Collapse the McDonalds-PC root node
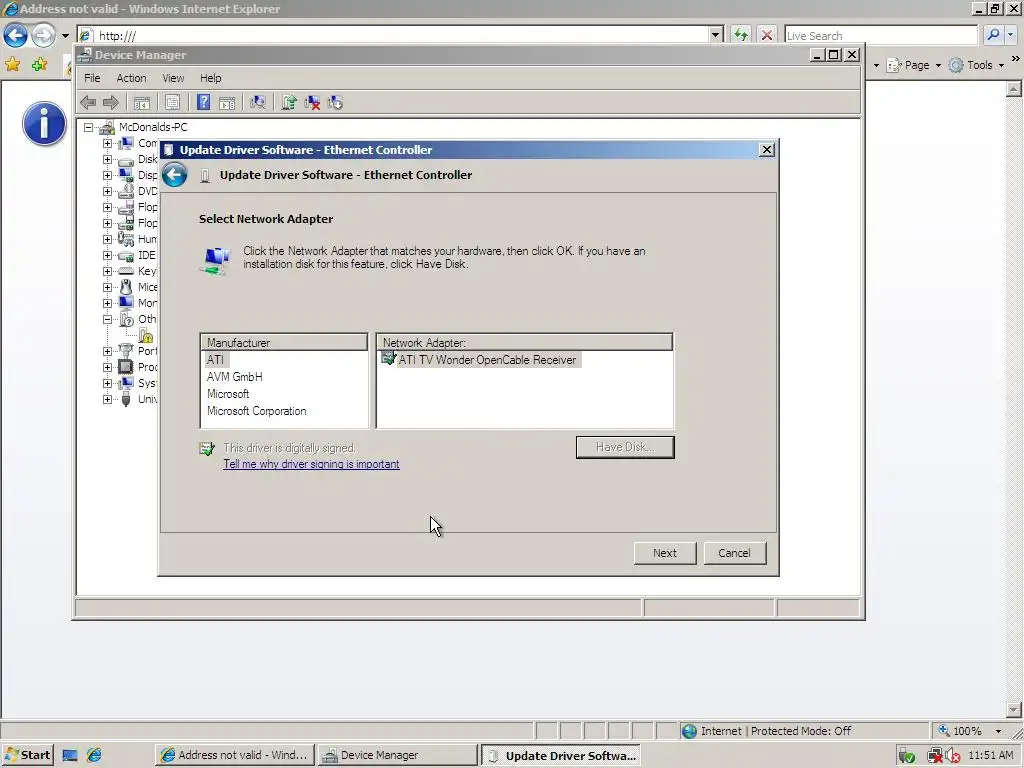Viewport: 1024px width, 768px height. 88,127
